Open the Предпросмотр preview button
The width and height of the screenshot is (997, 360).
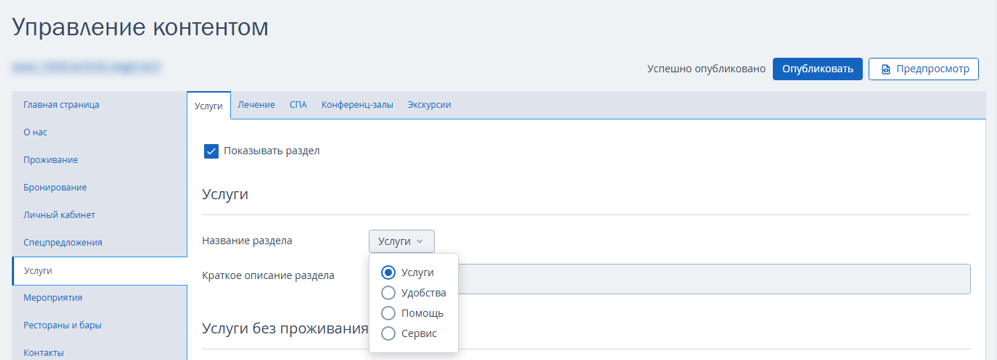pyautogui.click(x=923, y=69)
